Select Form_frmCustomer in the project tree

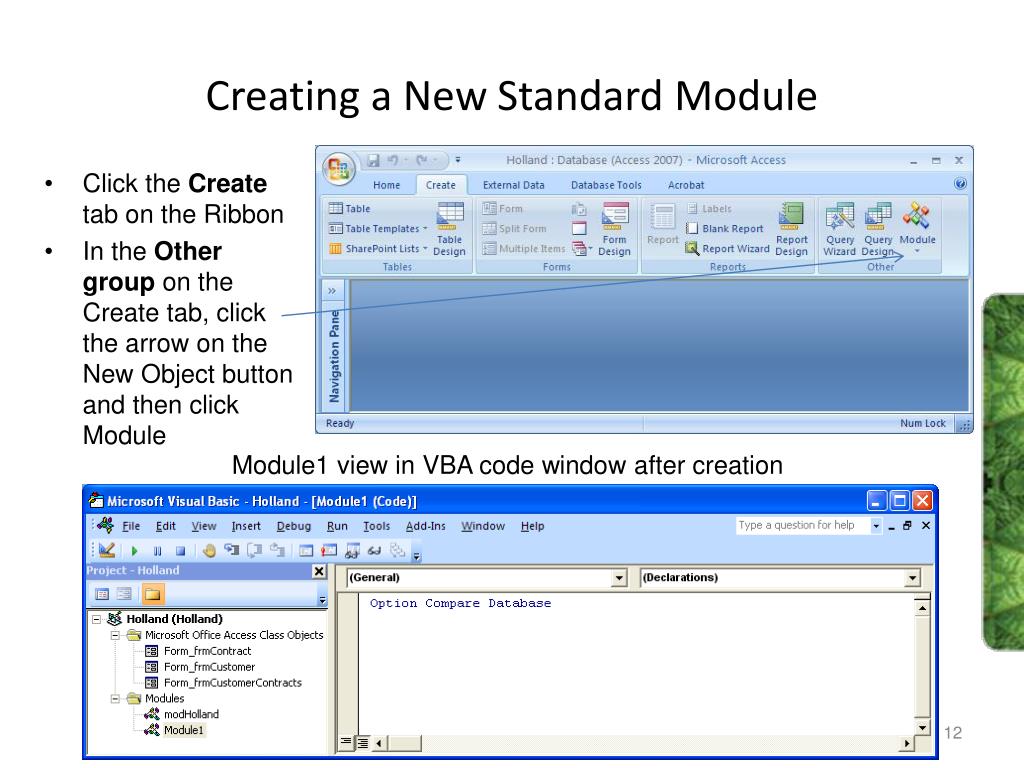209,667
